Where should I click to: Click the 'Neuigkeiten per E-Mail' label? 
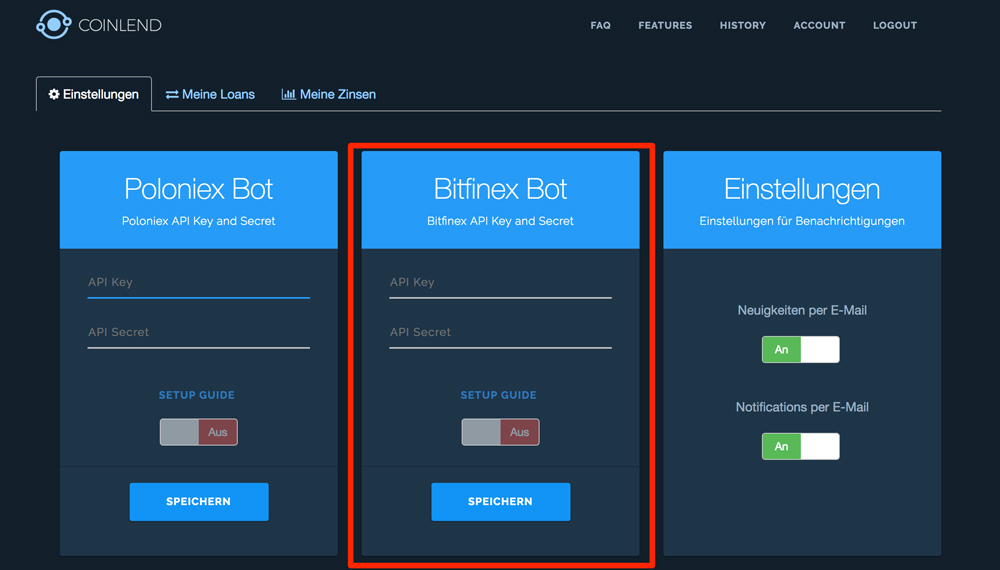click(802, 311)
